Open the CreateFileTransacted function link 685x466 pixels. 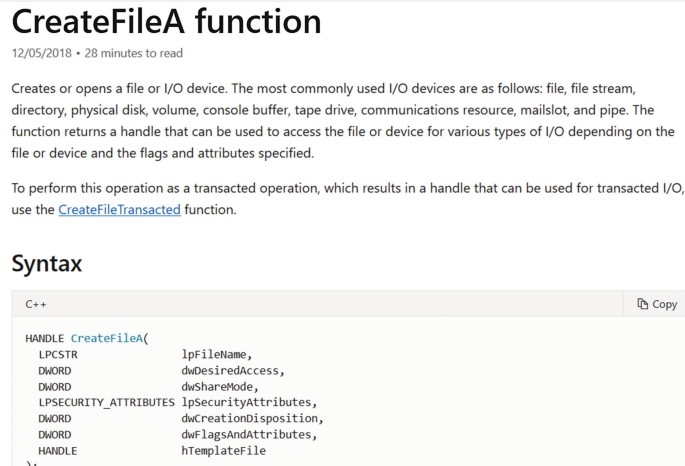click(119, 210)
